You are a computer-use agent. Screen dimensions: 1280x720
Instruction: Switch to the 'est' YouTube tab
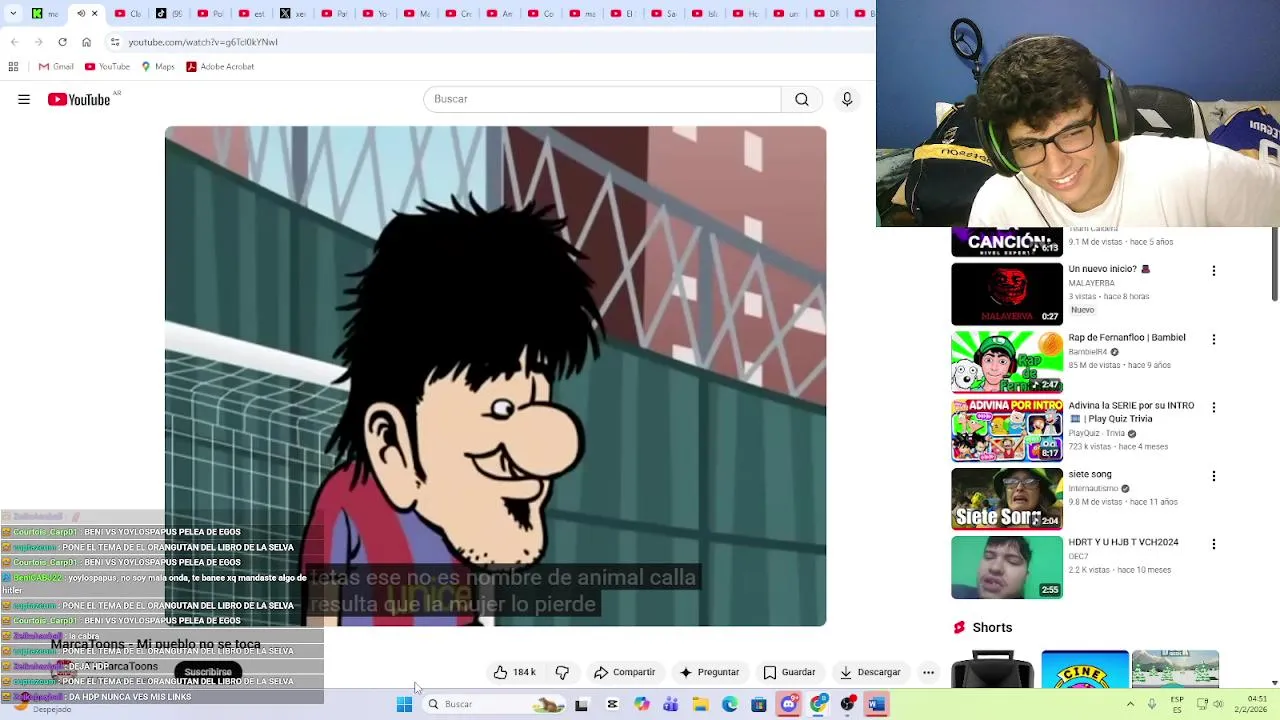250,13
